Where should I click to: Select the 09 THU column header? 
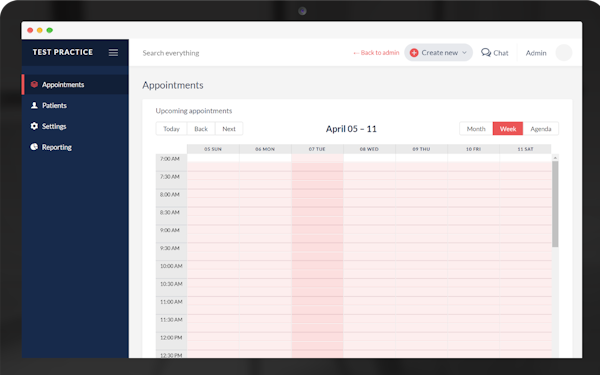421,149
